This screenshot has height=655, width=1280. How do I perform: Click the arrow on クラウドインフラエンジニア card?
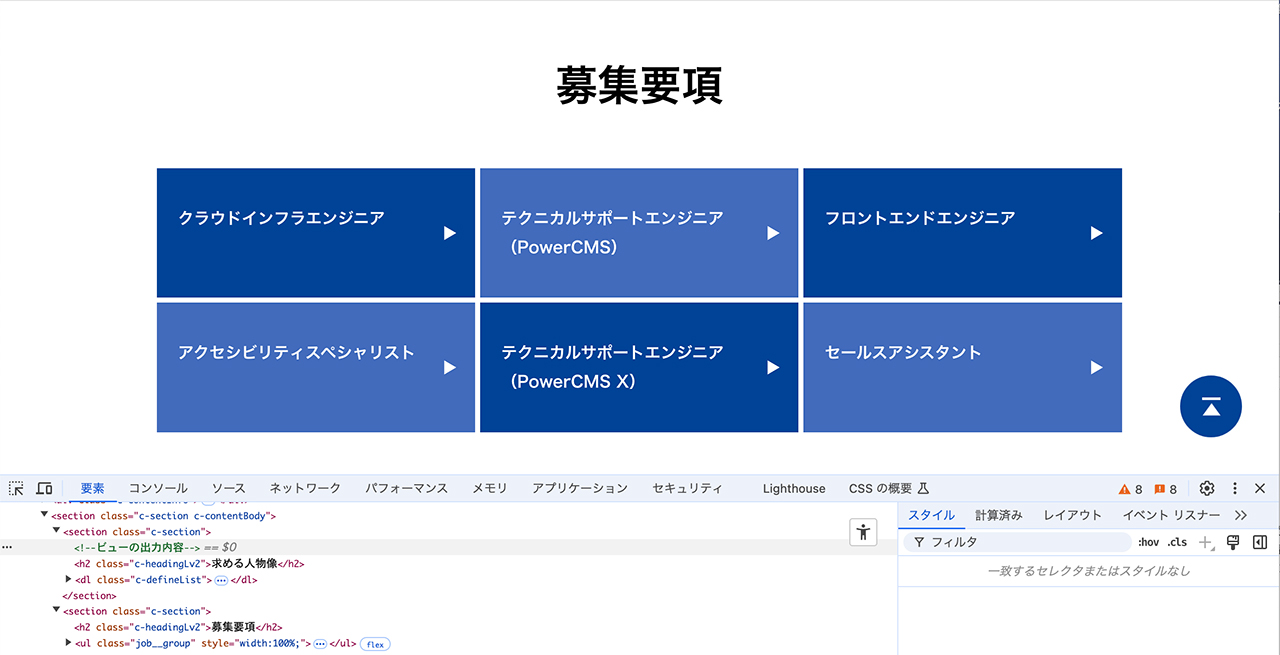click(x=450, y=233)
